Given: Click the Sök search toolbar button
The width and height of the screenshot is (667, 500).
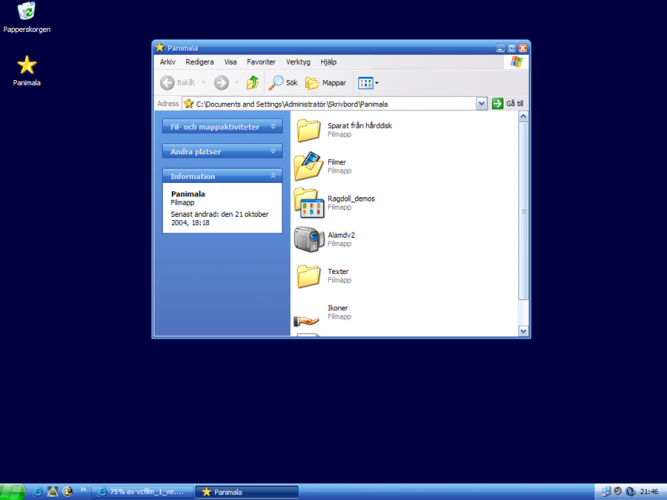Looking at the screenshot, I should point(283,83).
